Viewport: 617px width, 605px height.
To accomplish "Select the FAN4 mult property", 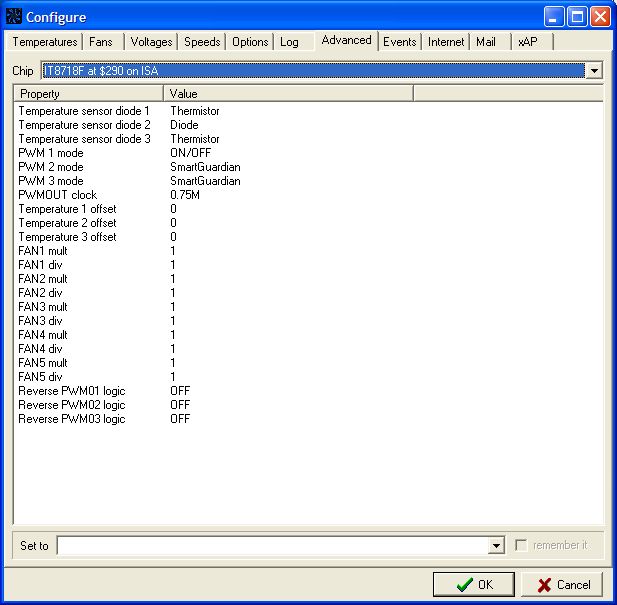I will coord(43,335).
